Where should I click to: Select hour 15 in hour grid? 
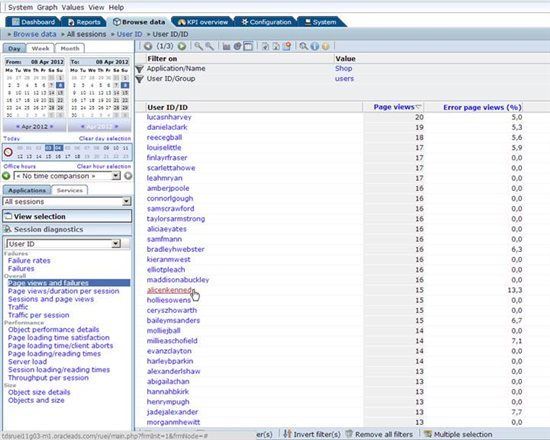click(48, 156)
